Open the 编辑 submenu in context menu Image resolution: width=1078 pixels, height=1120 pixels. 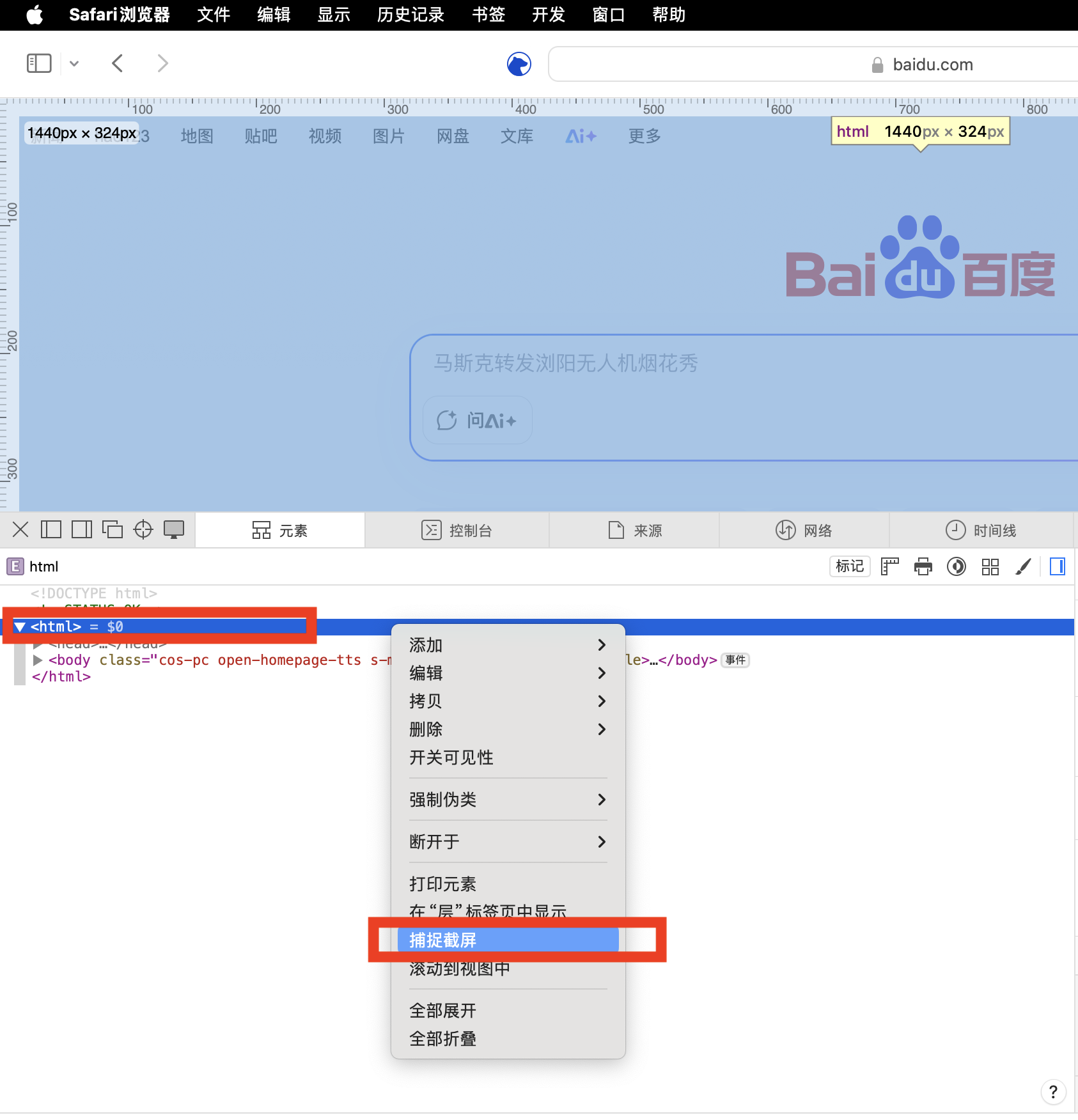[x=508, y=673]
